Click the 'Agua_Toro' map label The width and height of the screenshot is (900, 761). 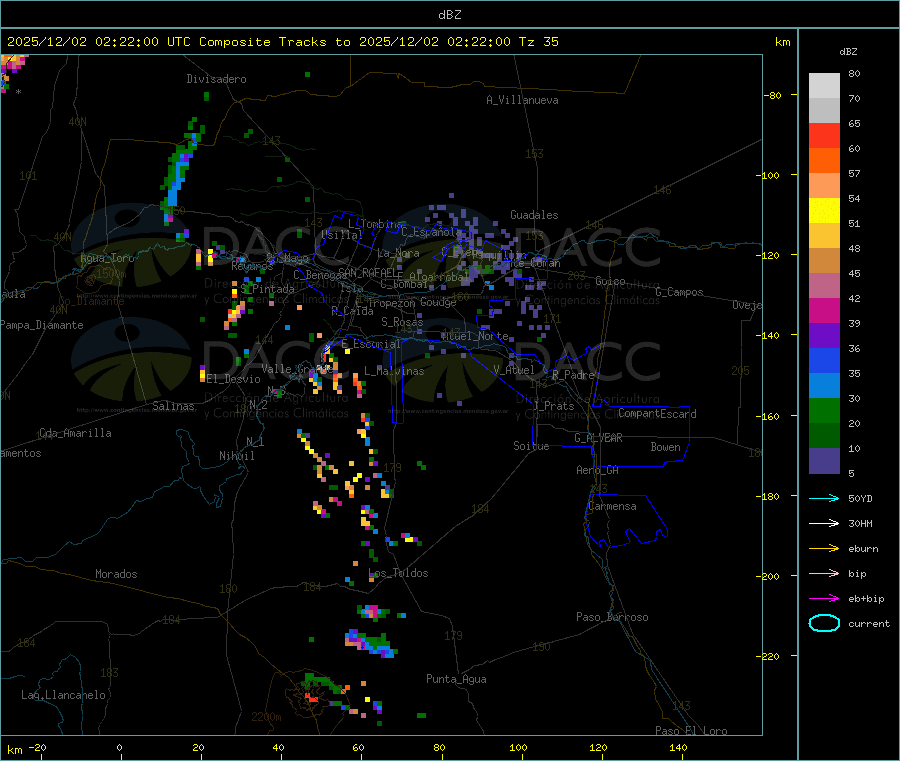[x=107, y=258]
